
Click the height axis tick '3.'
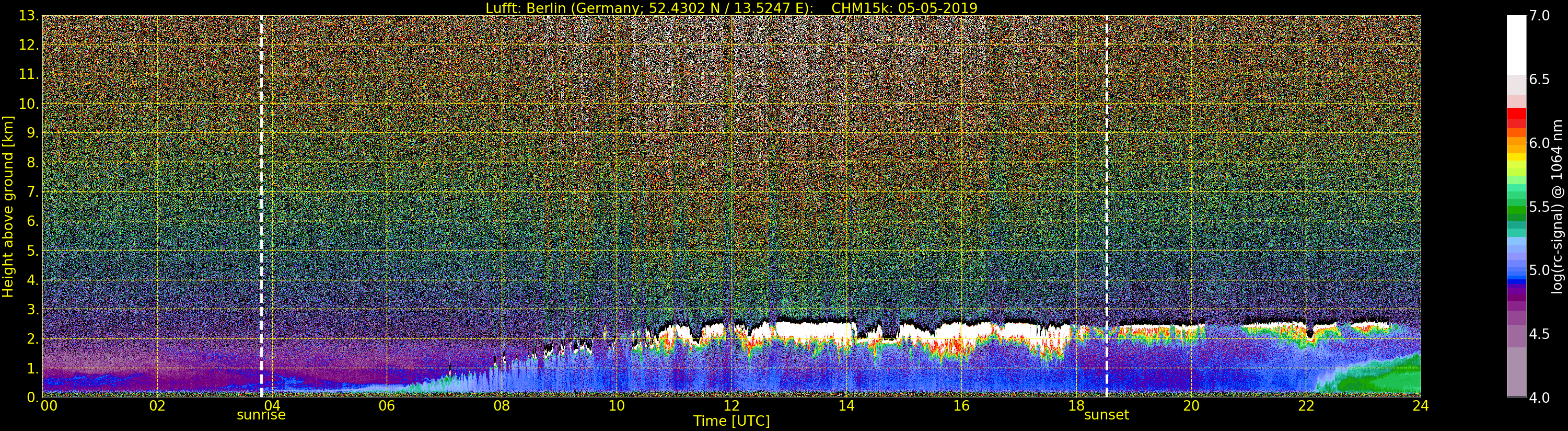33,309
